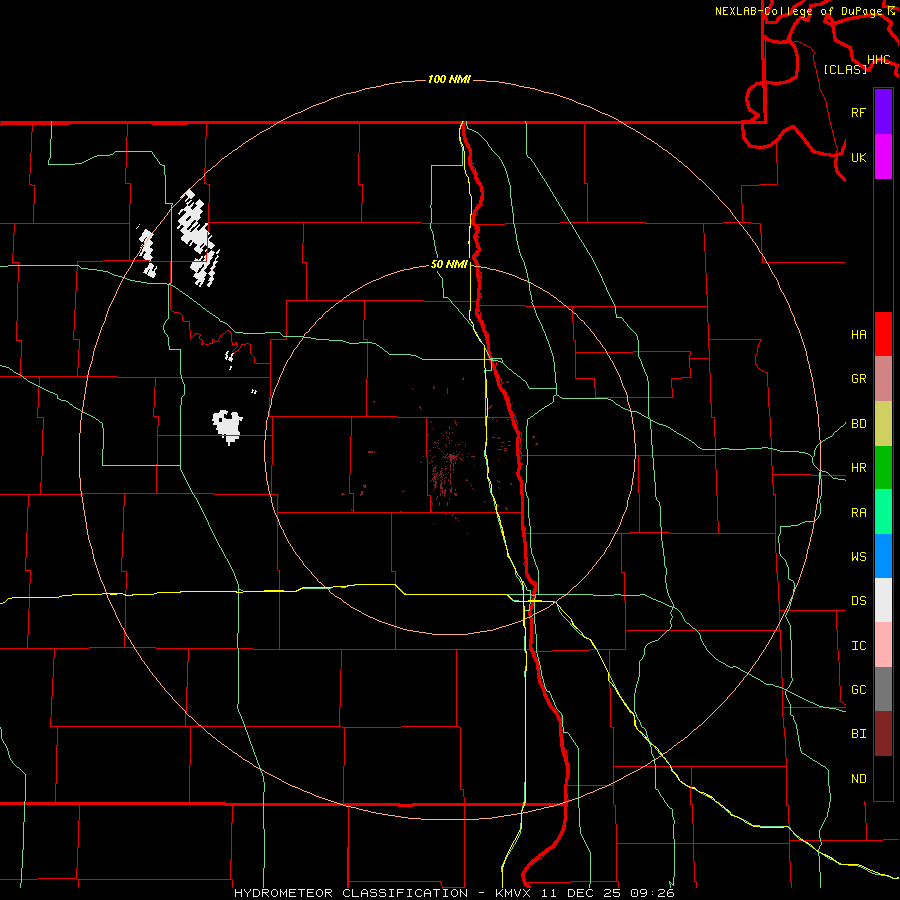Click the ND black legend swatch
Image resolution: width=900 pixels, height=900 pixels.
coord(883,778)
